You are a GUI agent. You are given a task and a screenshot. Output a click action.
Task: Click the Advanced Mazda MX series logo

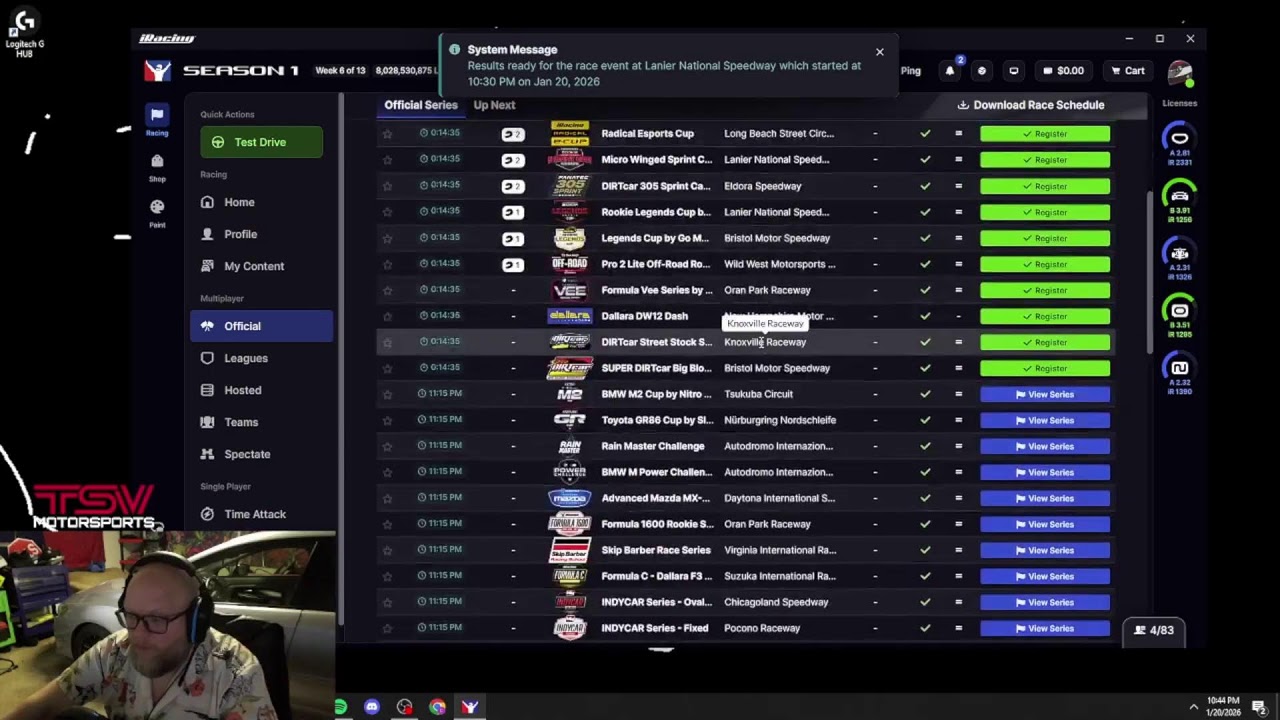[x=570, y=498]
